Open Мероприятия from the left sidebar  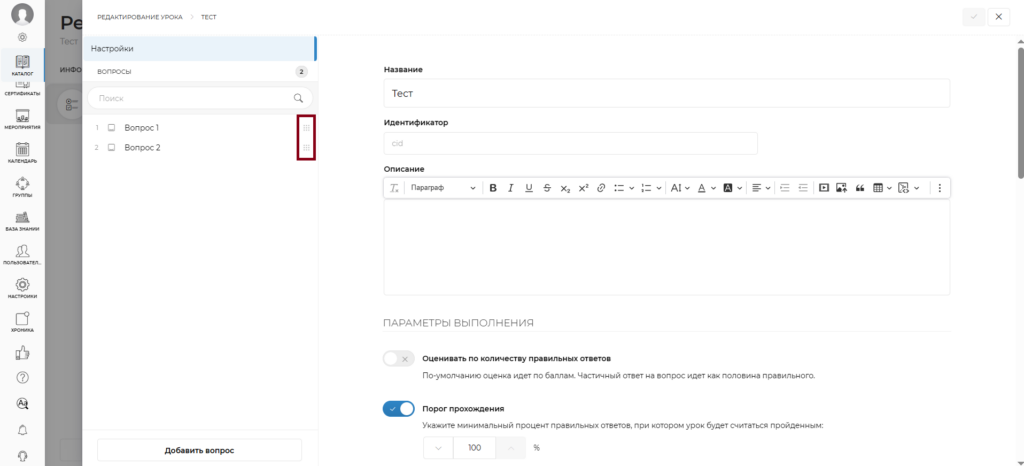22,119
